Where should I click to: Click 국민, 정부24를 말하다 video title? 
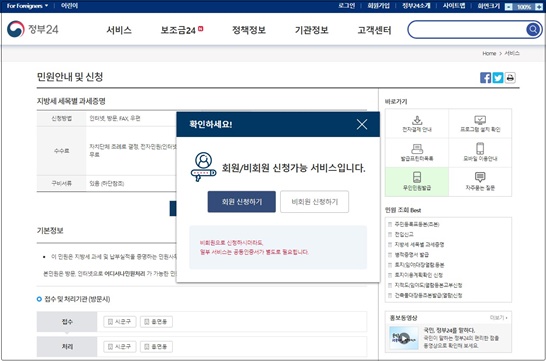tap(449, 330)
